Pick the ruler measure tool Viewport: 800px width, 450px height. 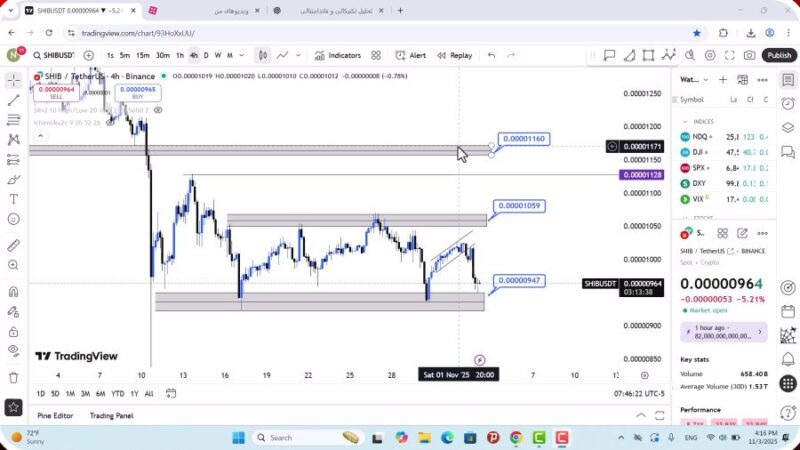click(x=13, y=245)
